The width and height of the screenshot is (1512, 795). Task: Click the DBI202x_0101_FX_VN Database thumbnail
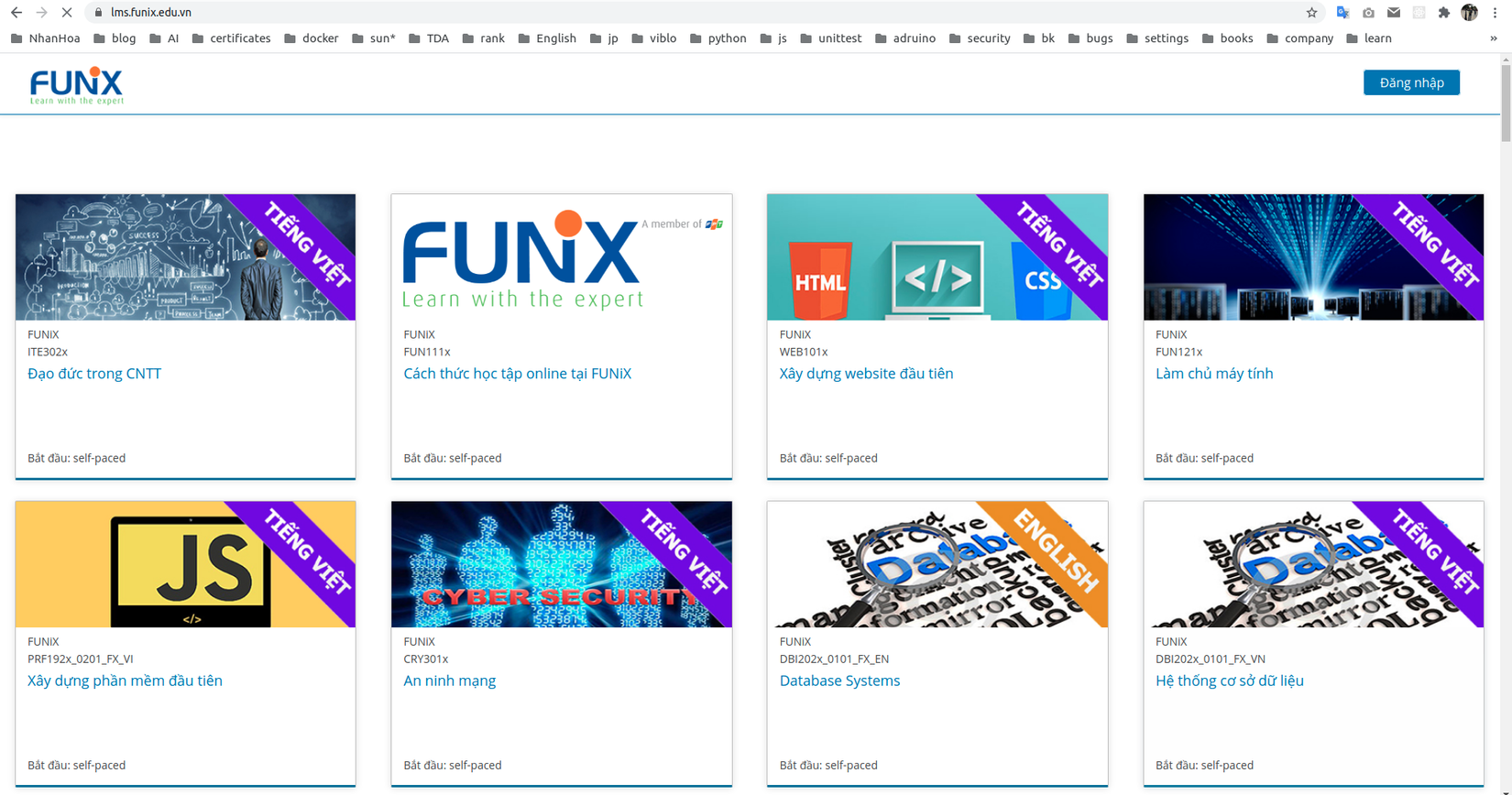pyautogui.click(x=1313, y=564)
